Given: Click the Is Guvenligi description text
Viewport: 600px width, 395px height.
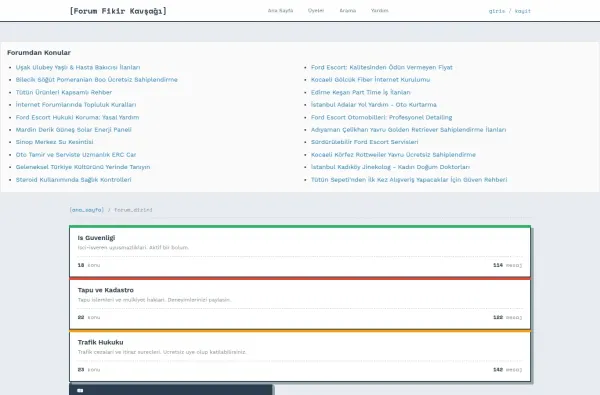Looking at the screenshot, I should (133, 248).
